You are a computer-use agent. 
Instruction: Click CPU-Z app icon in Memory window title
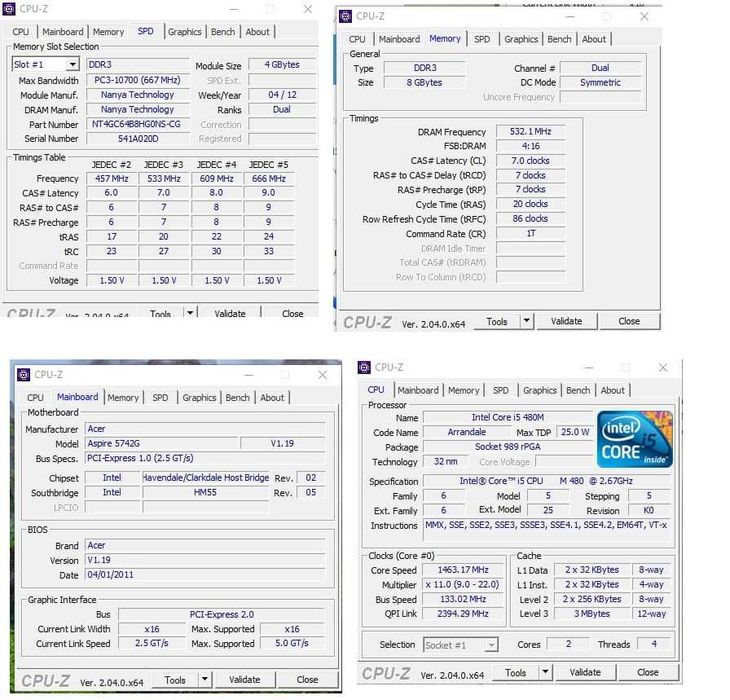[345, 16]
